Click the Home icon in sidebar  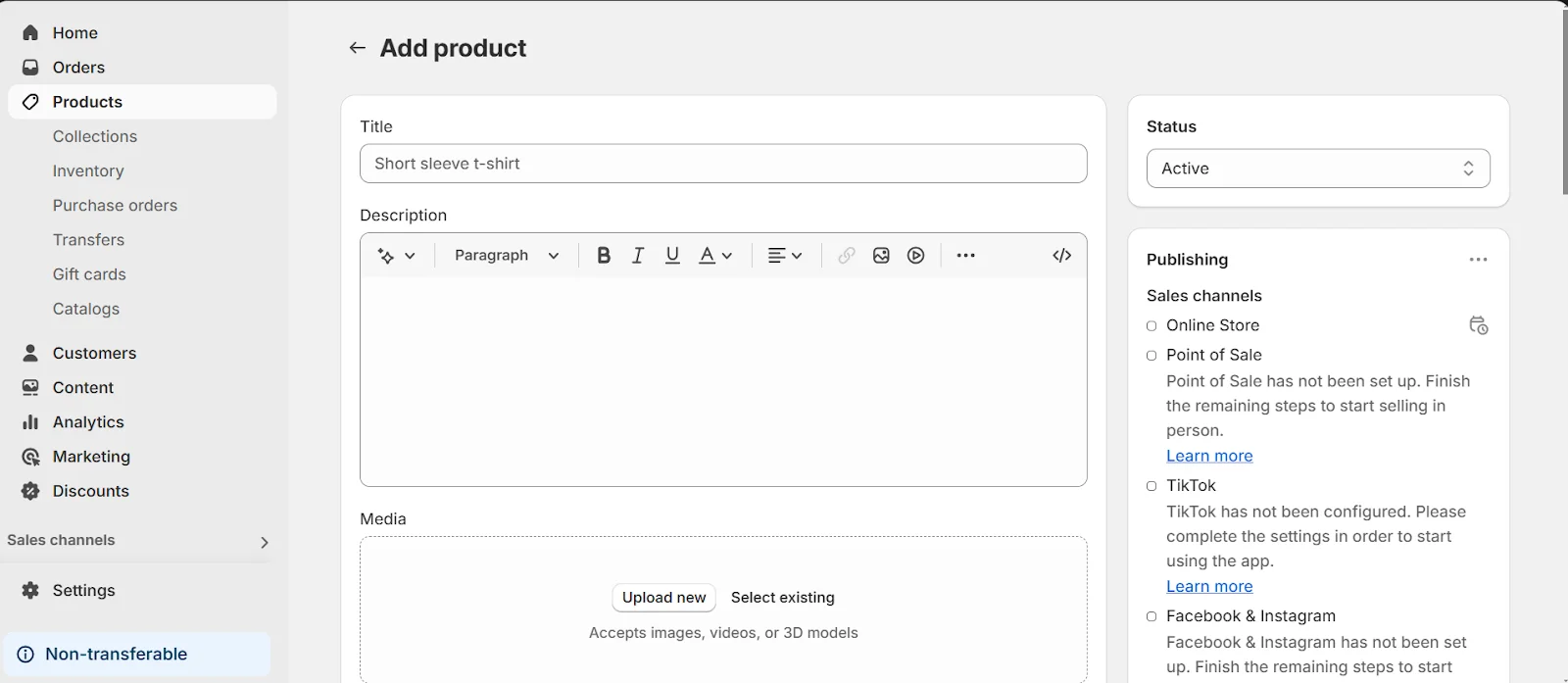(30, 32)
